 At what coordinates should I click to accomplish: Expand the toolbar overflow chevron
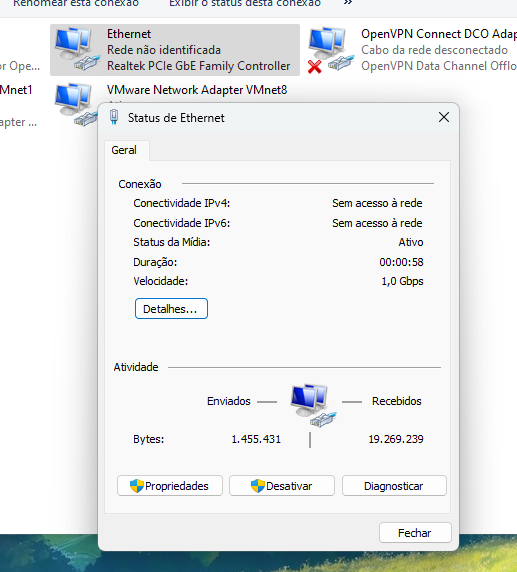pyautogui.click(x=348, y=3)
